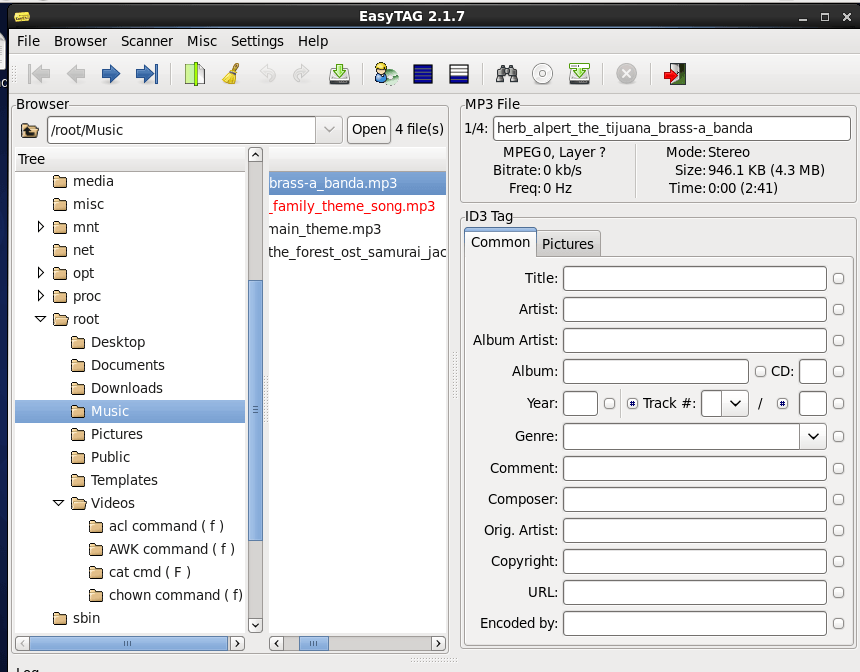Open search files binoculars icon

507,74
